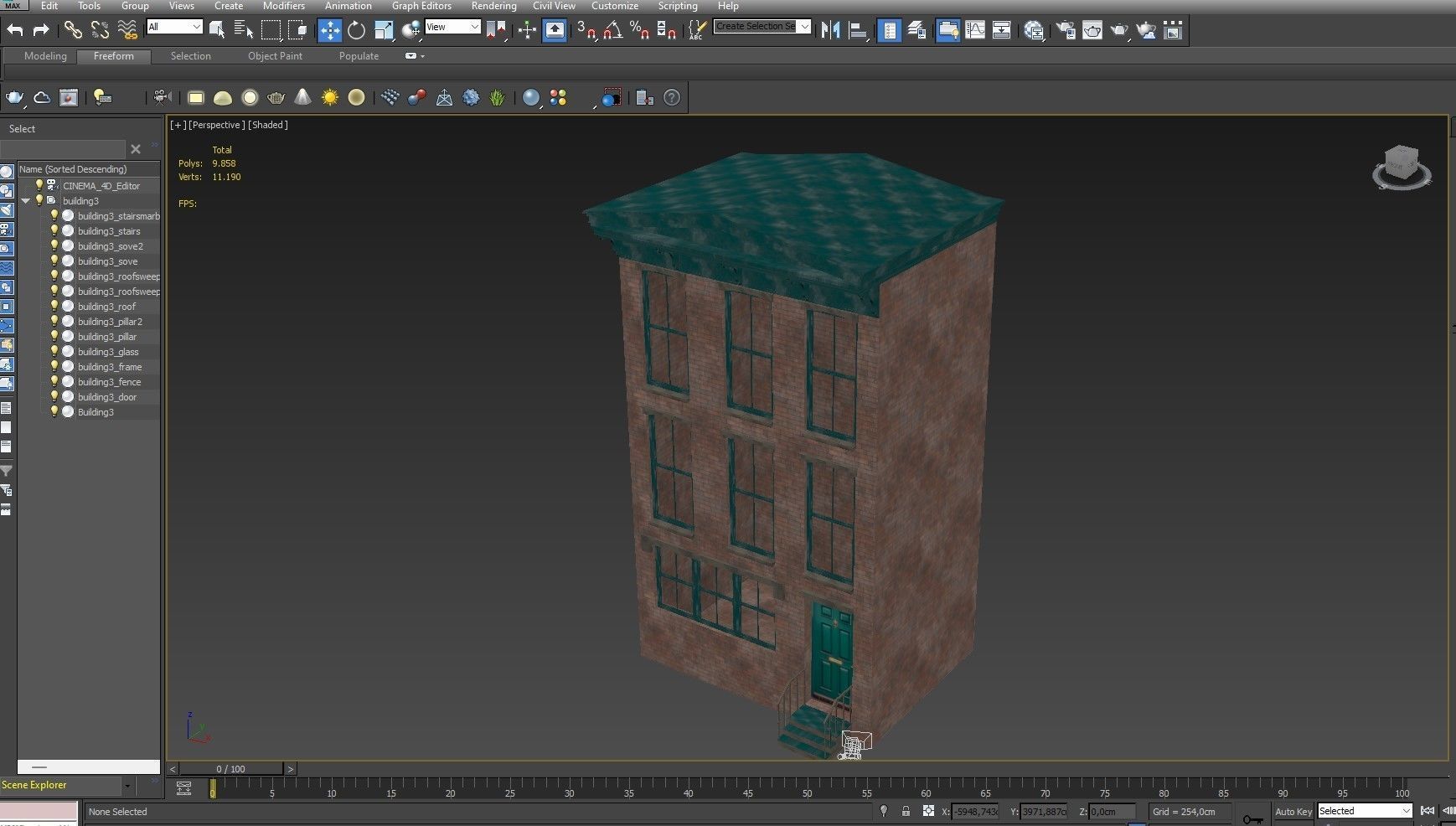Image resolution: width=1456 pixels, height=826 pixels.
Task: Toggle visibility bulb of building3_door
Action: [x=54, y=397]
